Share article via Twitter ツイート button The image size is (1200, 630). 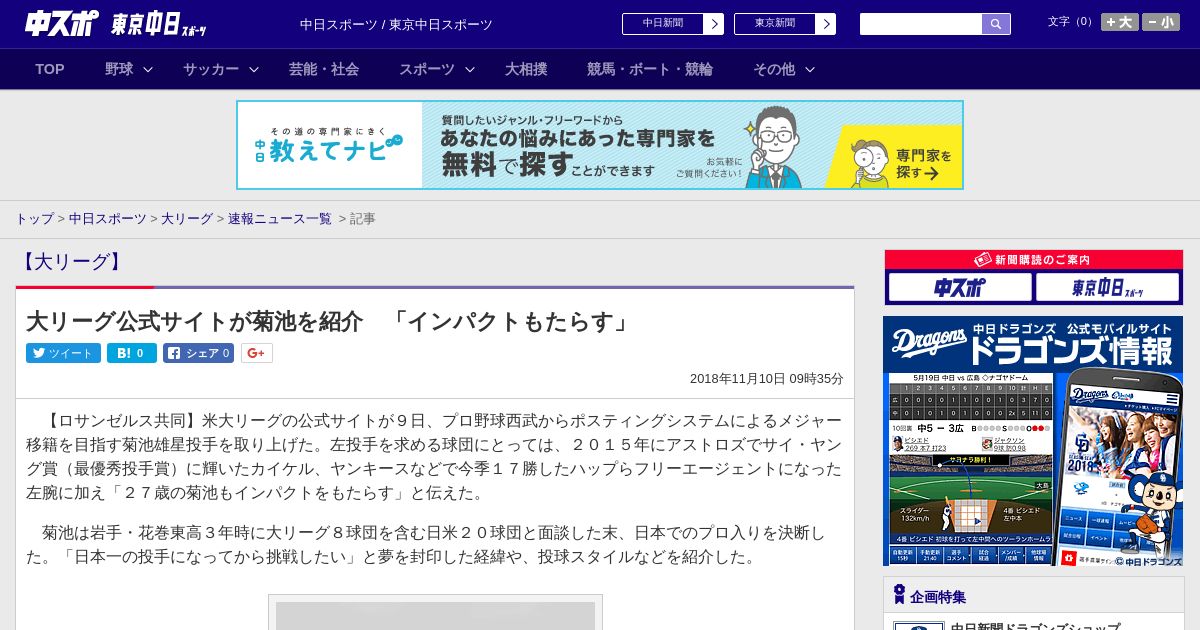tap(63, 353)
